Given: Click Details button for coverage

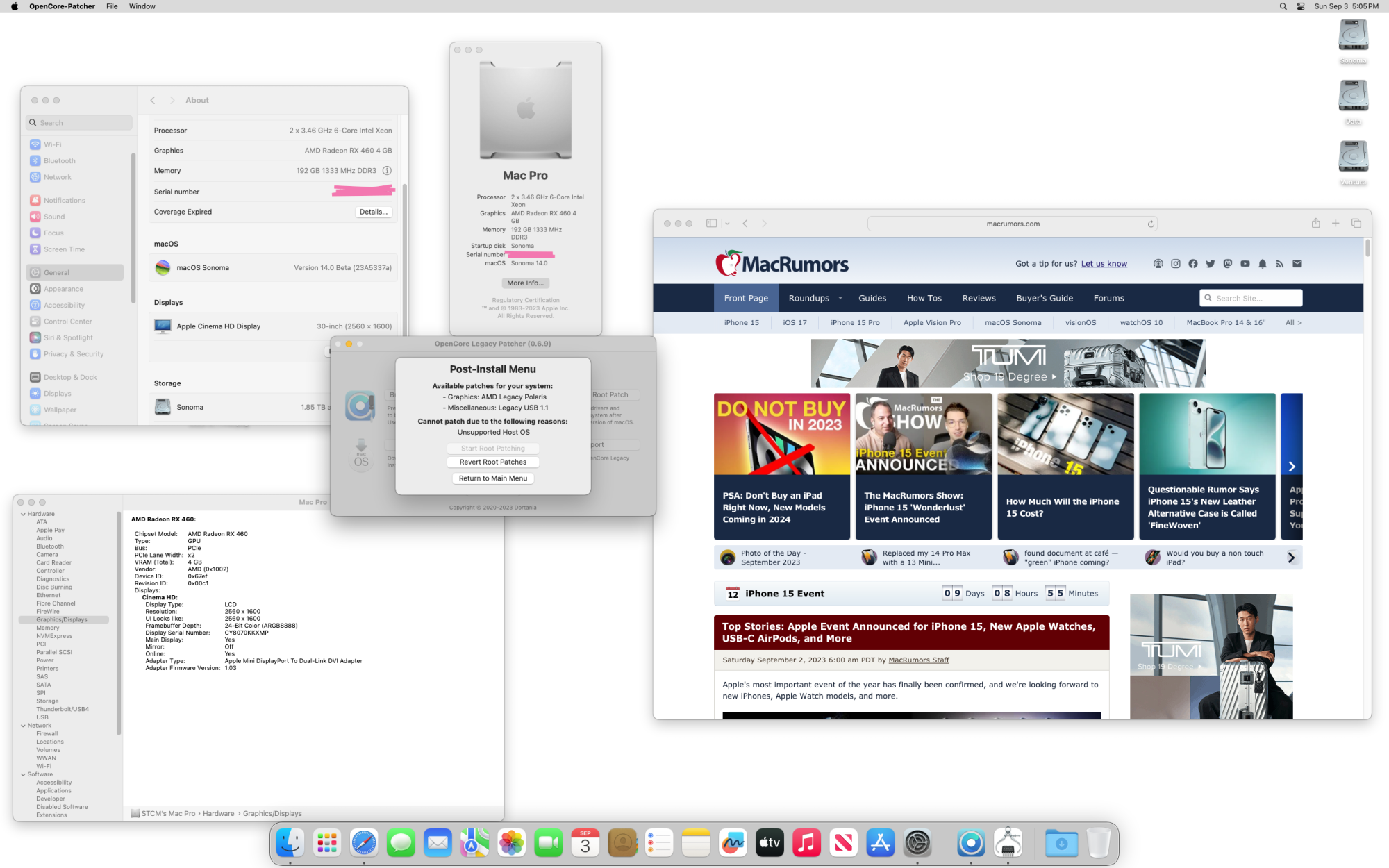Looking at the screenshot, I should (374, 212).
